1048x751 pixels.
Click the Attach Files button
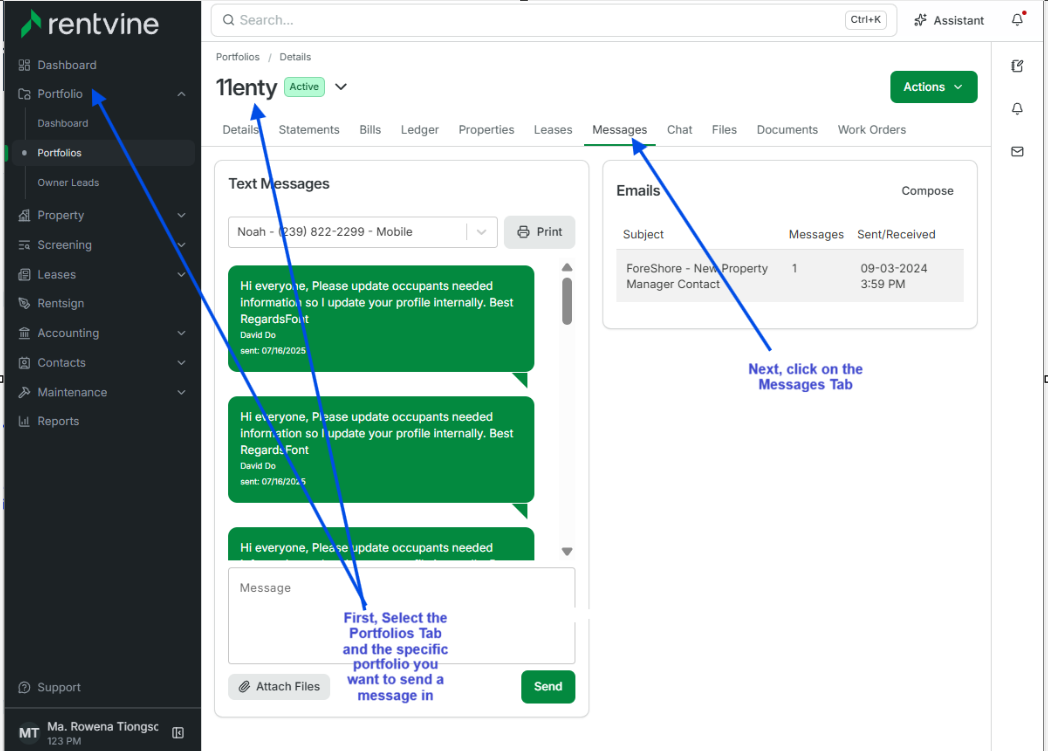(x=279, y=687)
